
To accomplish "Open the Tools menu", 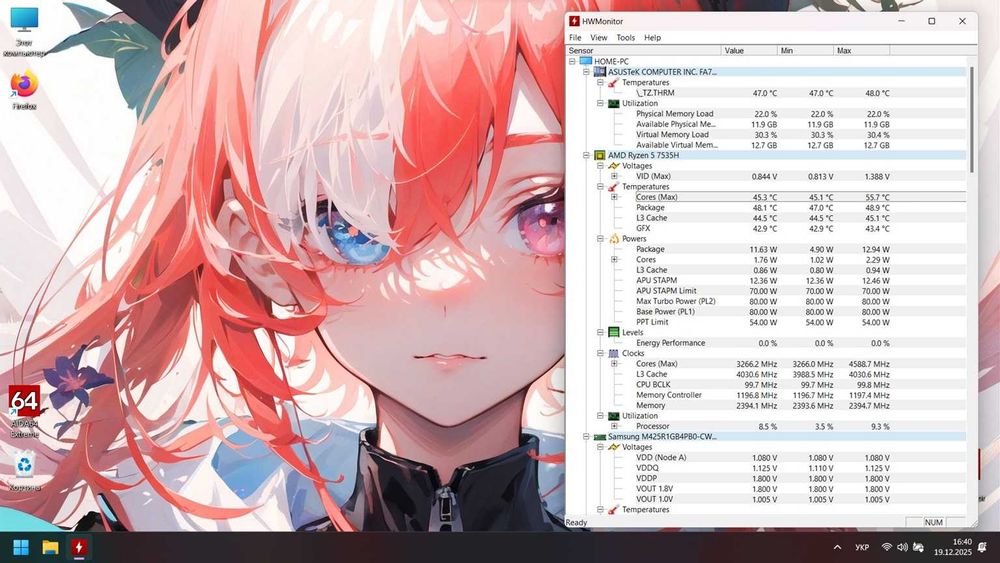I will click(x=626, y=38).
